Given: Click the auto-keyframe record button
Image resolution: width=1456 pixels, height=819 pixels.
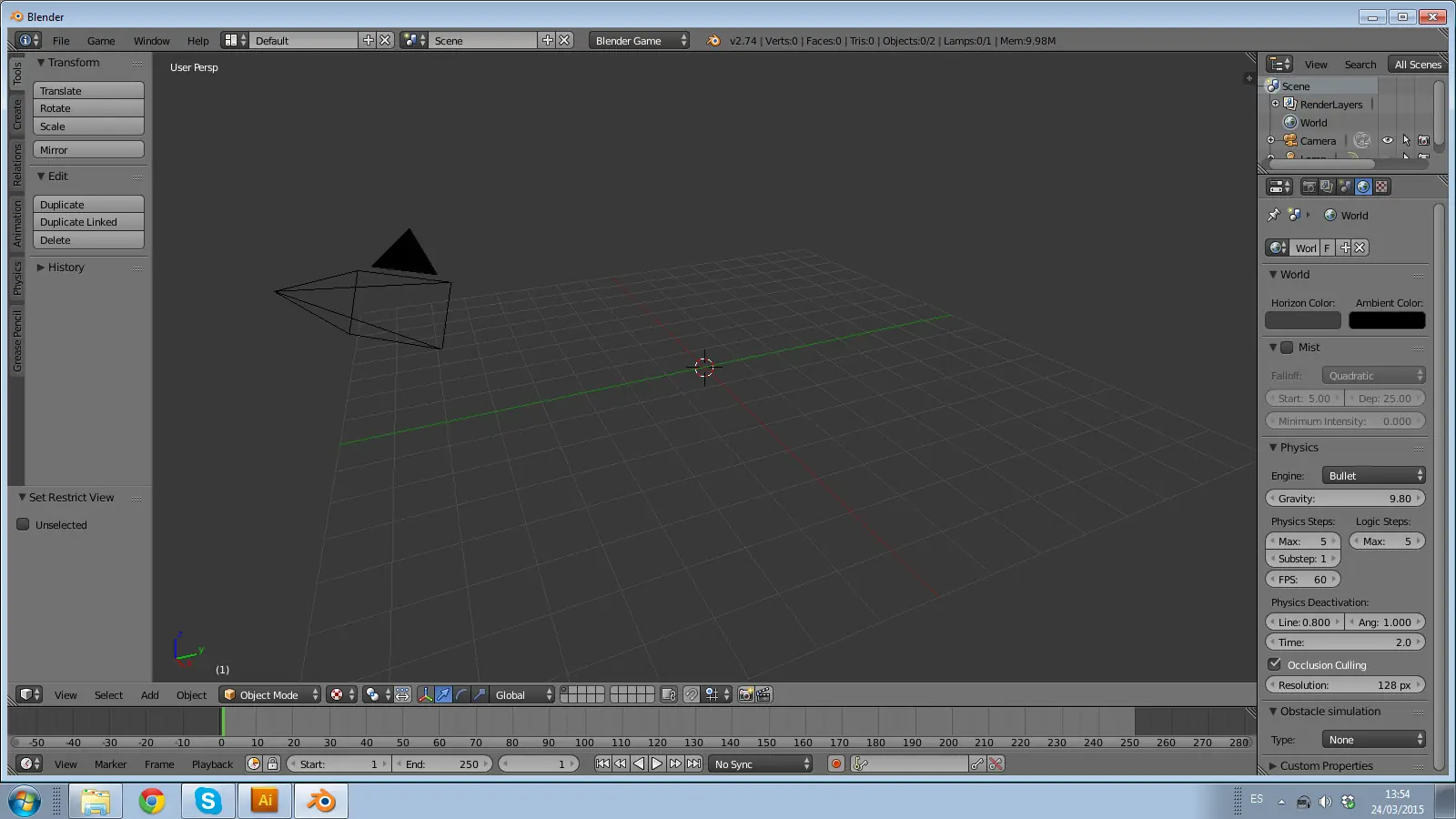Looking at the screenshot, I should (836, 763).
